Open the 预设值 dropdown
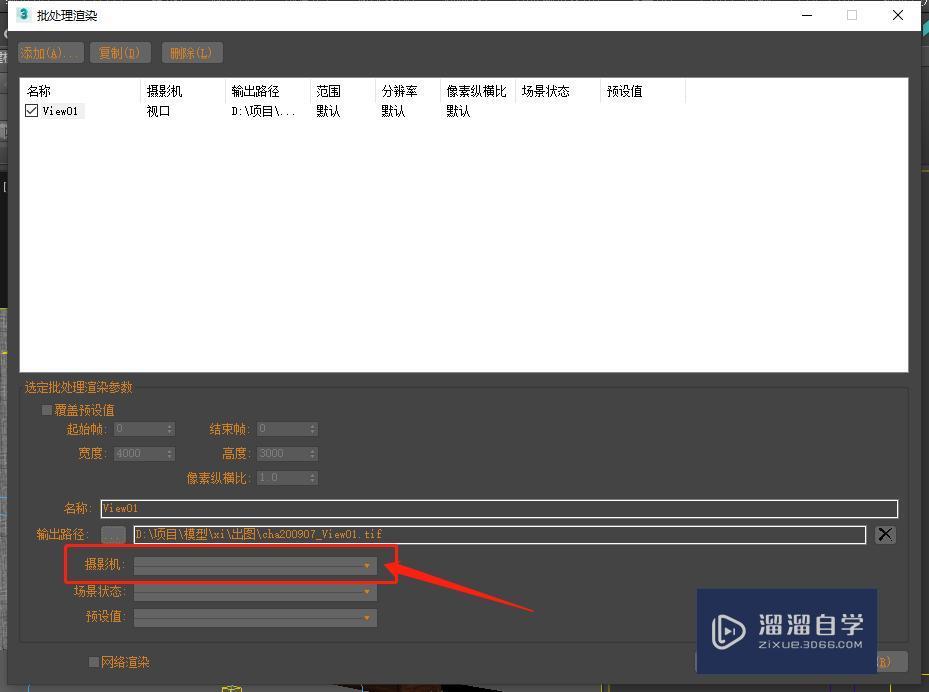 [x=255, y=618]
